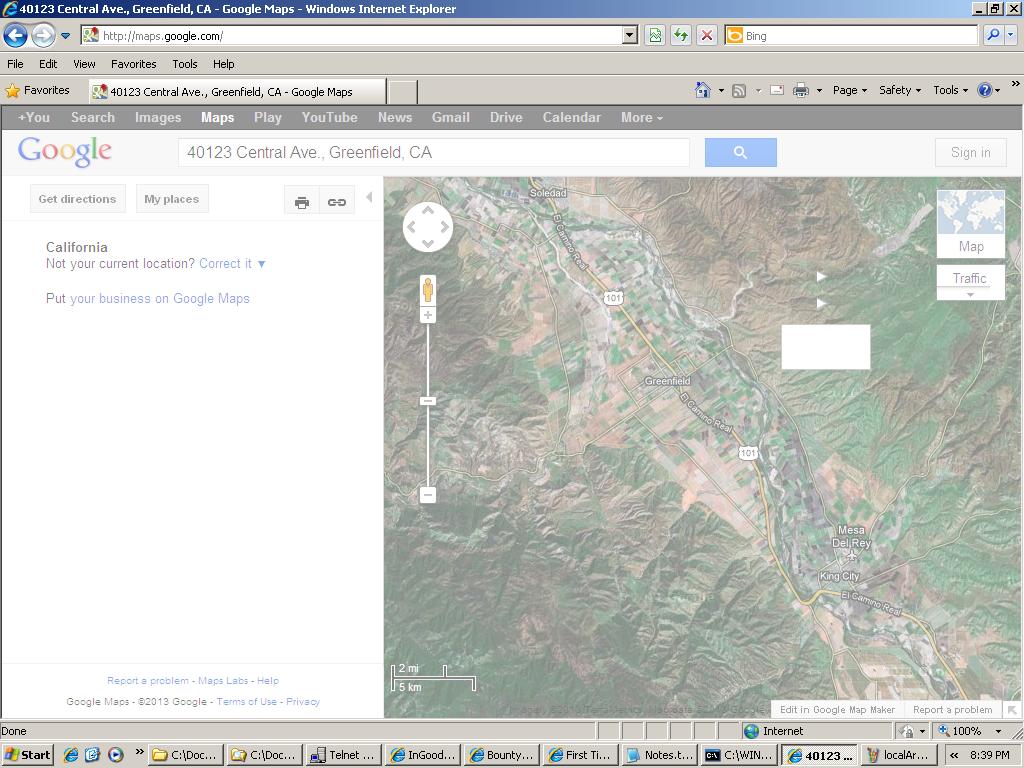This screenshot has width=1024, height=768.
Task: Click the Google Maps print icon
Action: point(302,202)
